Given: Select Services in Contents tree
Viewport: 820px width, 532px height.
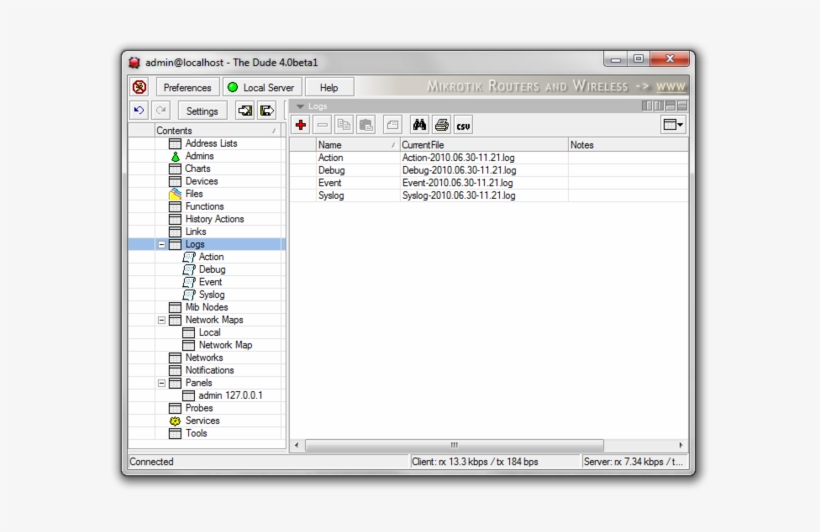Looking at the screenshot, I should click(202, 421).
